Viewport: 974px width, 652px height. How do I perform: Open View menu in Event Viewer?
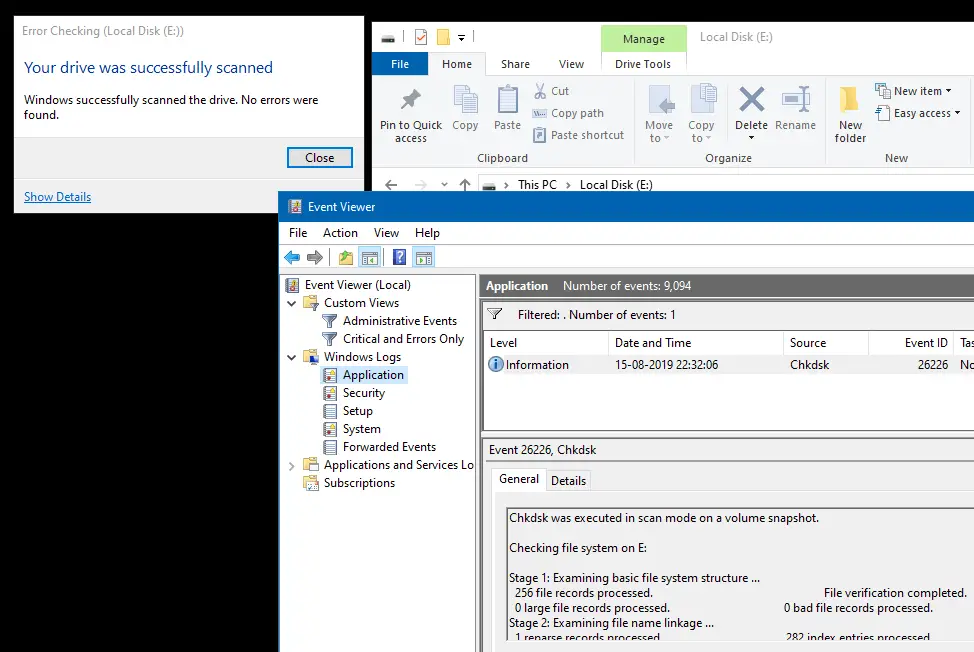[386, 233]
